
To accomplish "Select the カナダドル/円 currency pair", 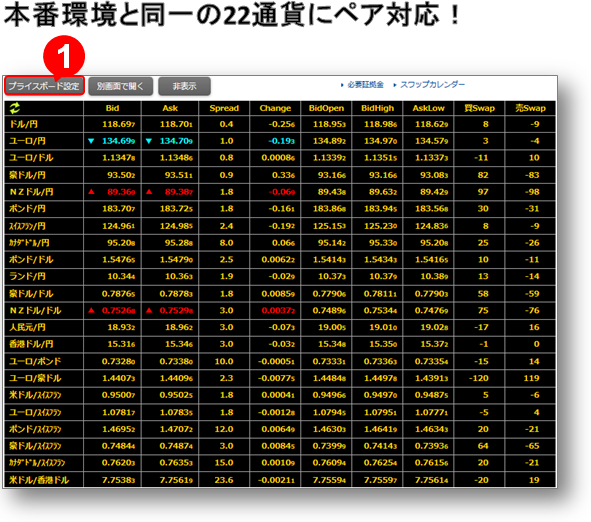I will point(29,243).
